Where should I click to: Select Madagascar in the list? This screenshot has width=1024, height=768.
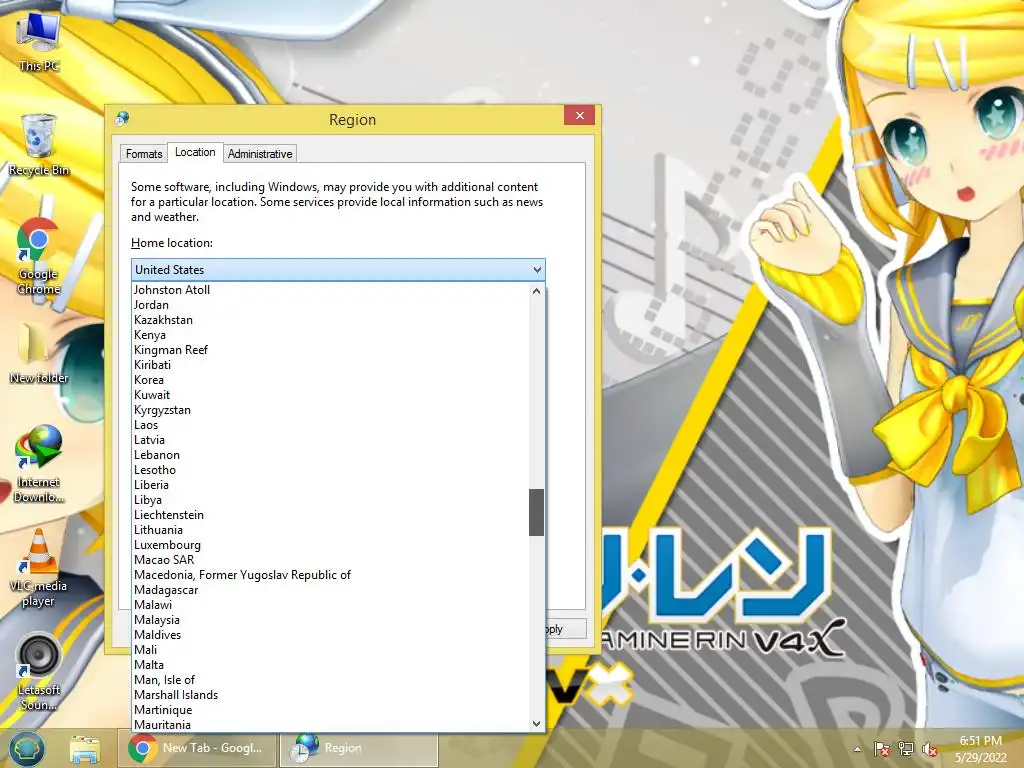pos(330,590)
